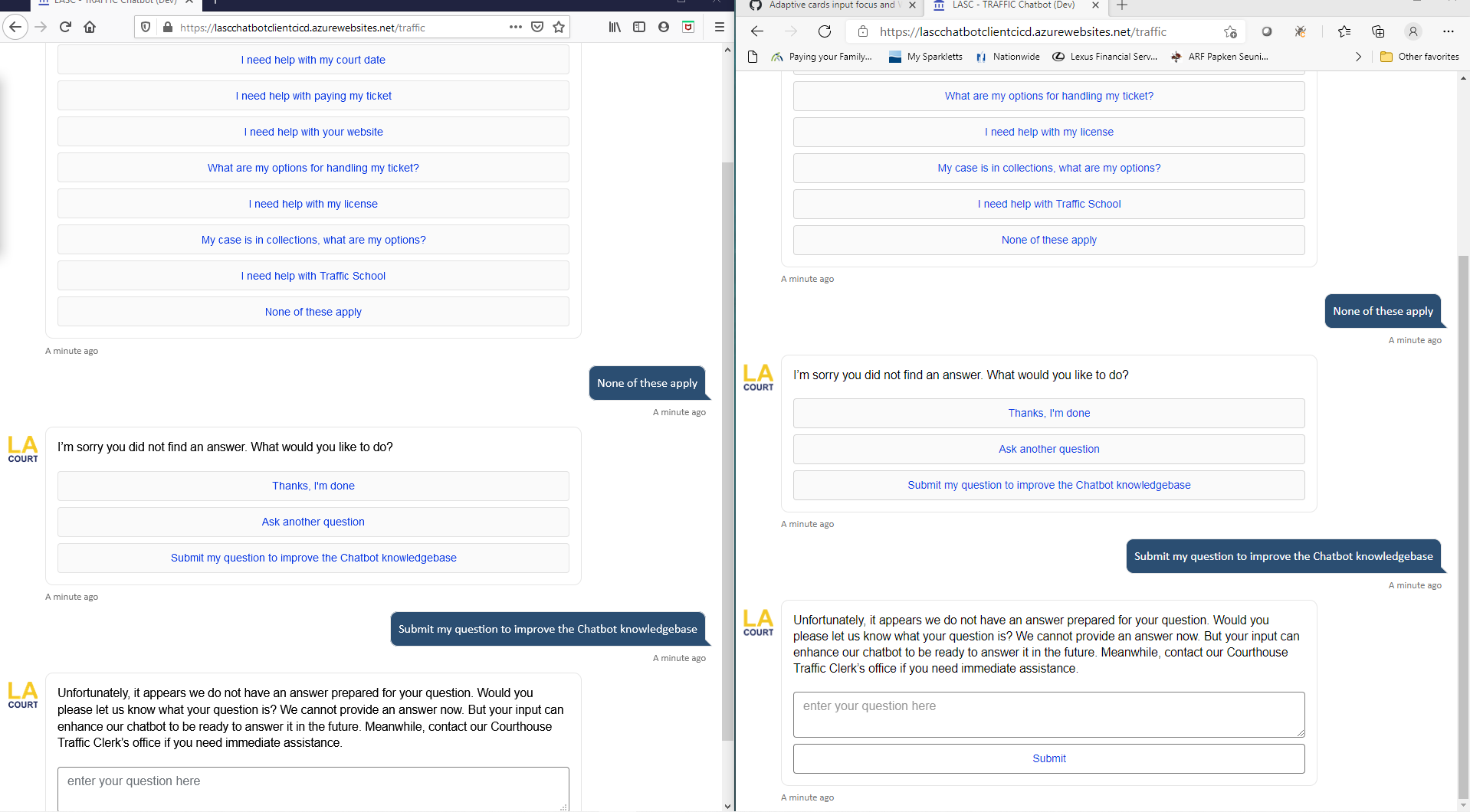Go to Firefox home page via home icon
Viewport: 1470px width, 812px height.
point(90,26)
